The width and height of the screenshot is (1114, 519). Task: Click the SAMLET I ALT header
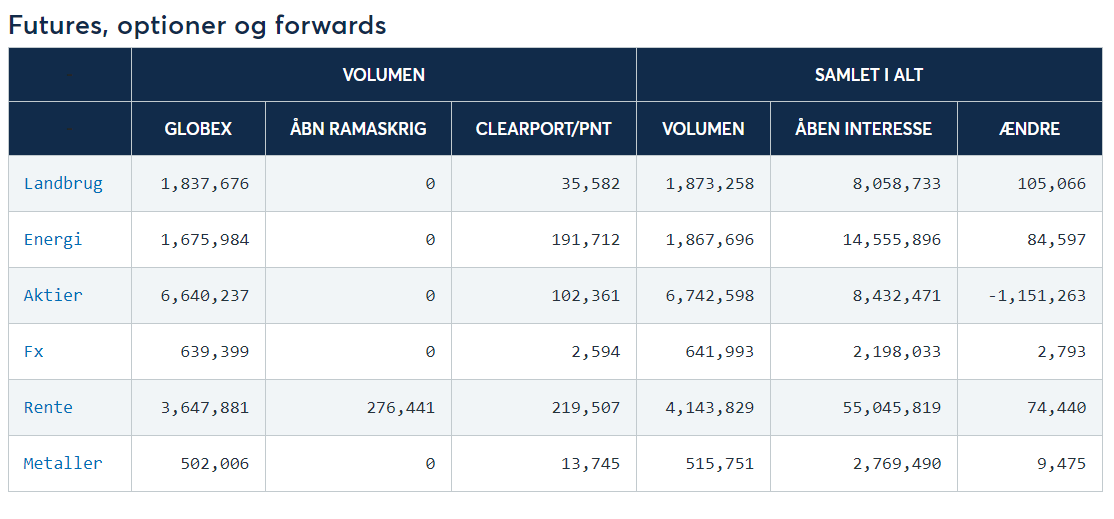869,75
